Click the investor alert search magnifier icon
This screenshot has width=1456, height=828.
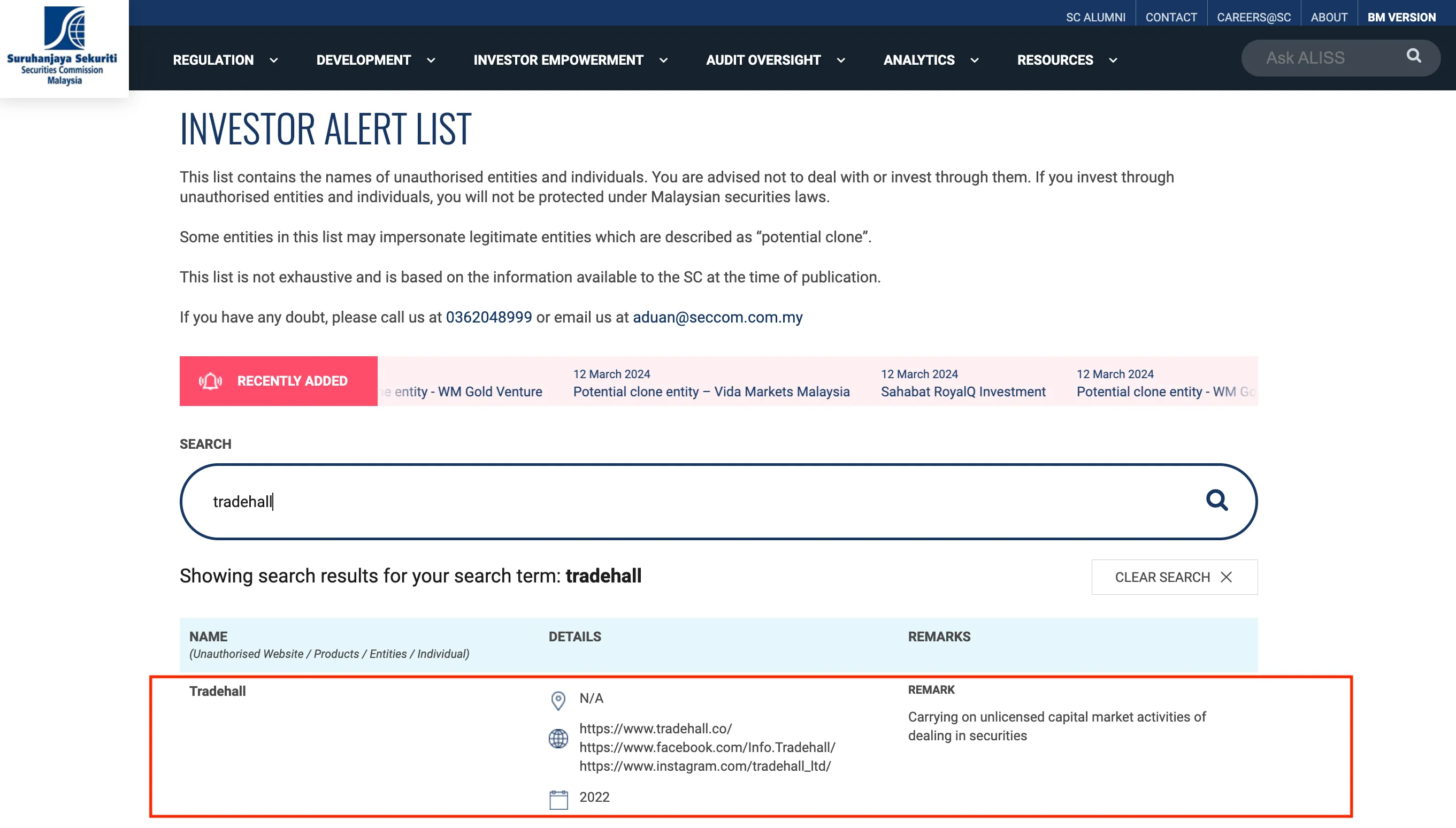tap(1217, 501)
